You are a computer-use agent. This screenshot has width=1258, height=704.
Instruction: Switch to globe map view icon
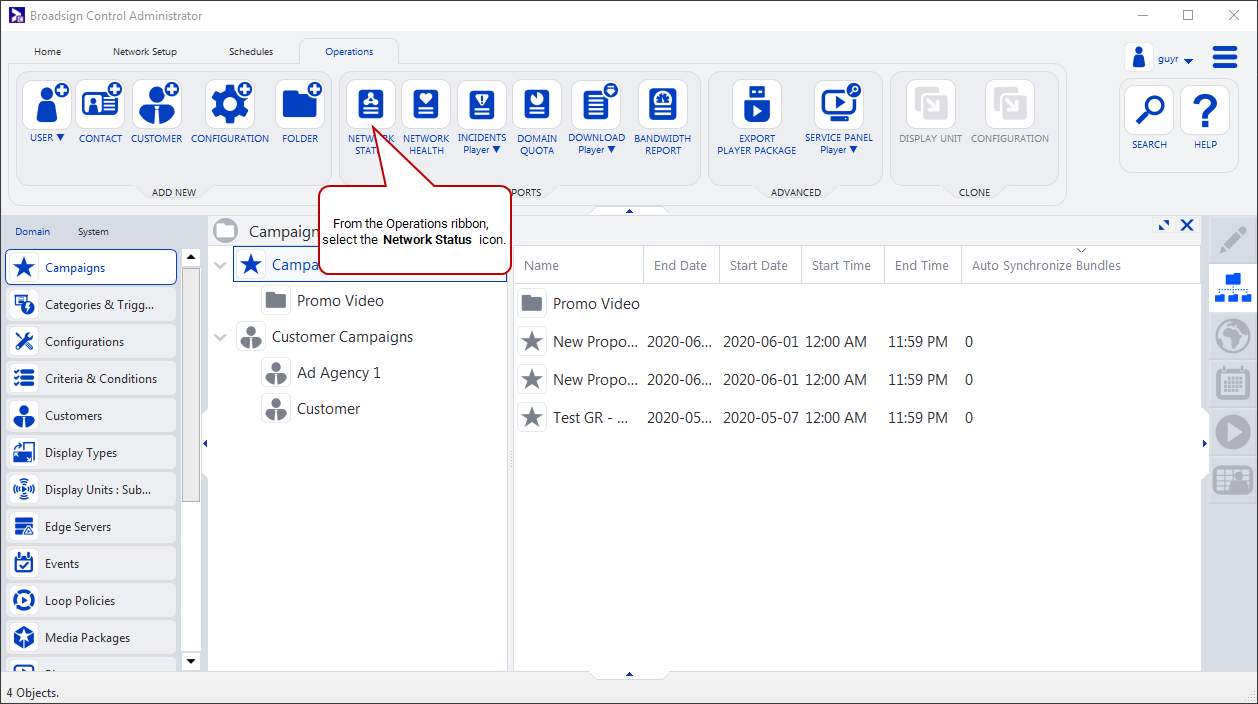(x=1233, y=336)
